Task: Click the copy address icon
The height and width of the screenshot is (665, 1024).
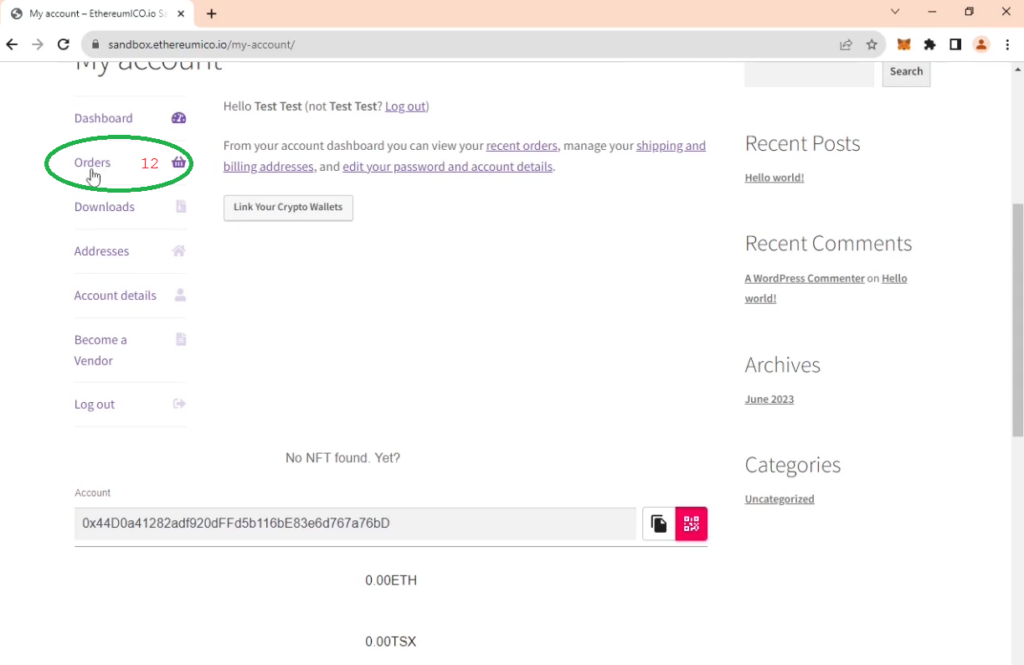Action: tap(658, 523)
